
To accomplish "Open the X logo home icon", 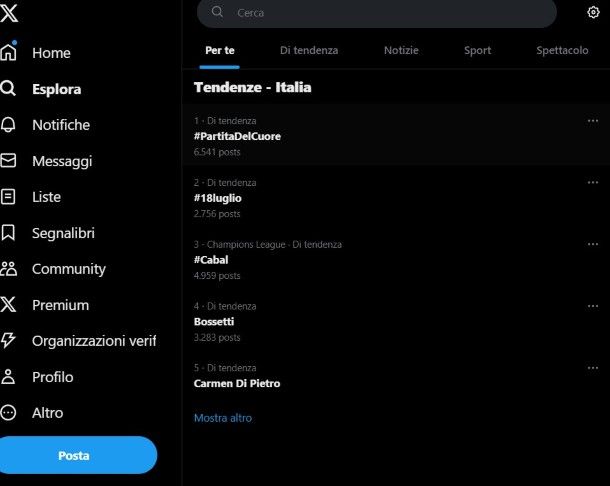I will [9, 13].
